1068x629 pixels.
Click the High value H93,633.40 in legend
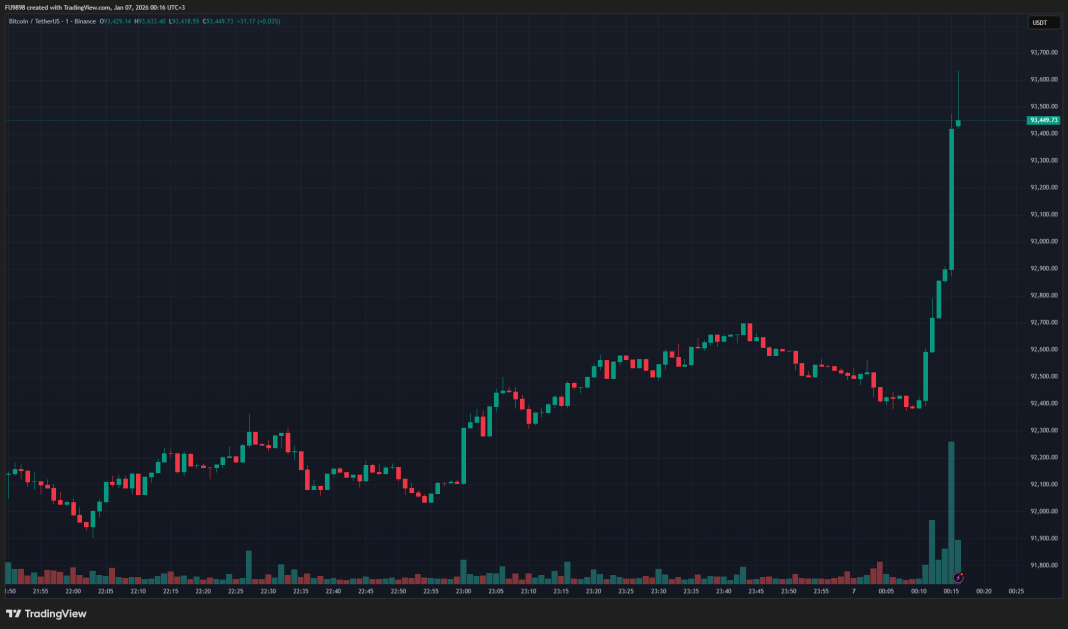150,20
